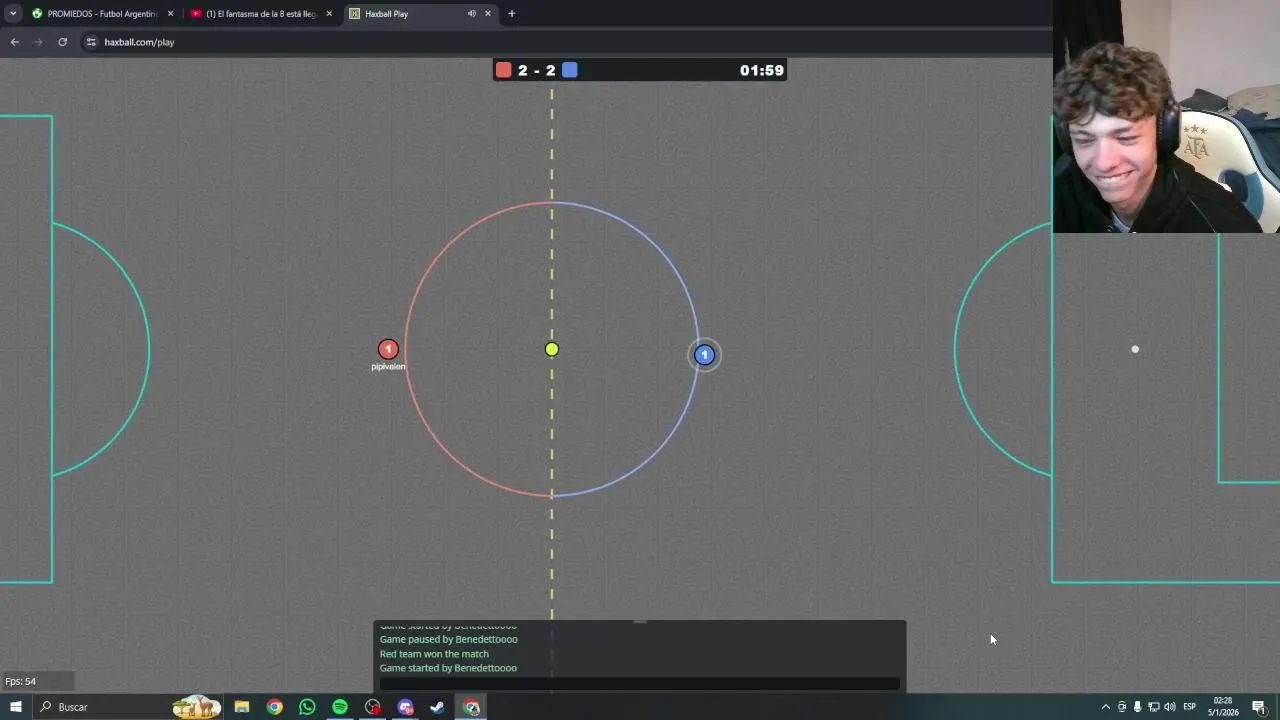Focus the chat input field
The height and width of the screenshot is (720, 1280).
pyautogui.click(x=640, y=684)
